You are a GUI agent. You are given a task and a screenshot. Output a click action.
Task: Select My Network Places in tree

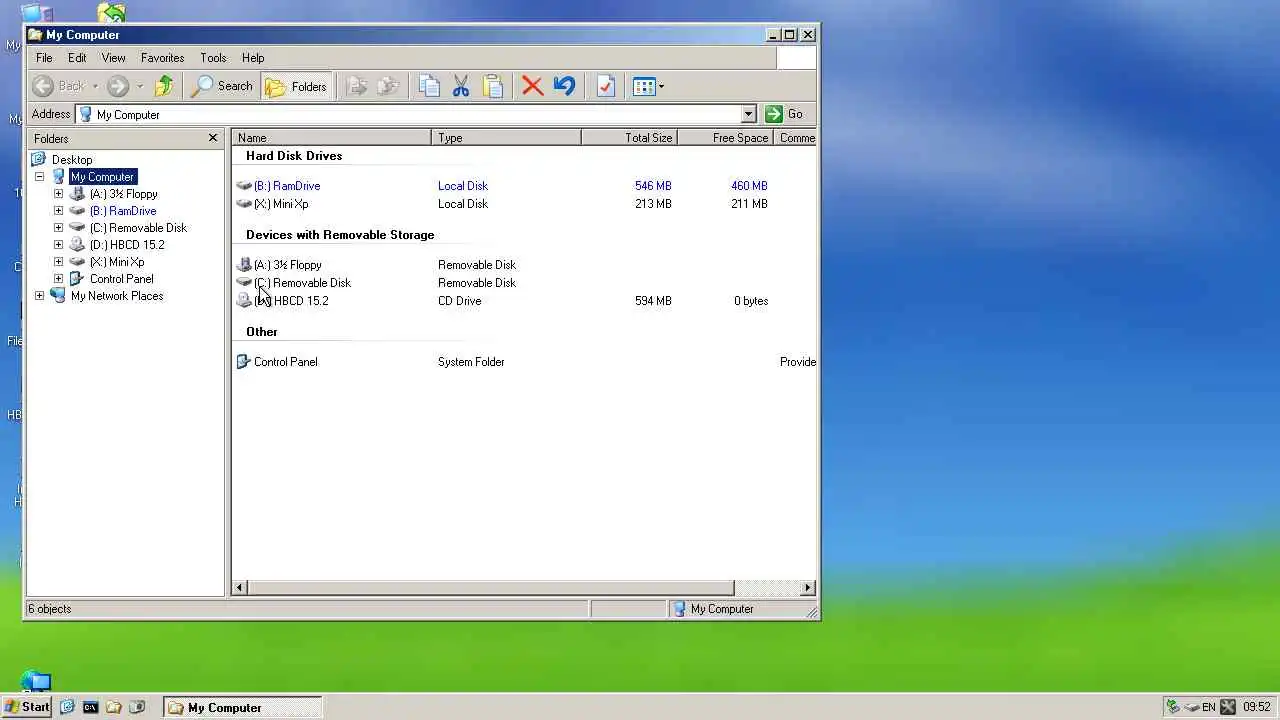point(117,296)
